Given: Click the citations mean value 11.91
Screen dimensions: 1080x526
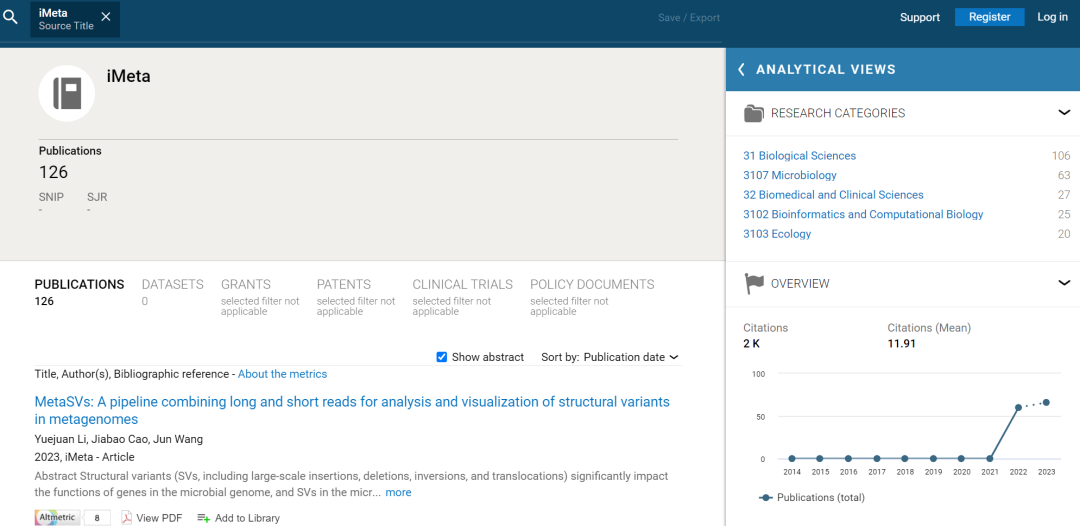Looking at the screenshot, I should pos(902,344).
